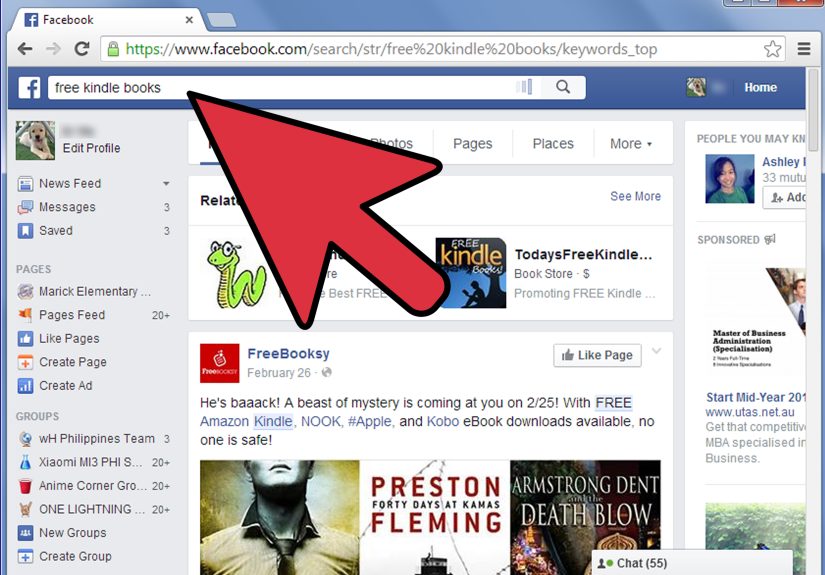
Task: Click the Pages Feed flag icon
Action: [25, 315]
